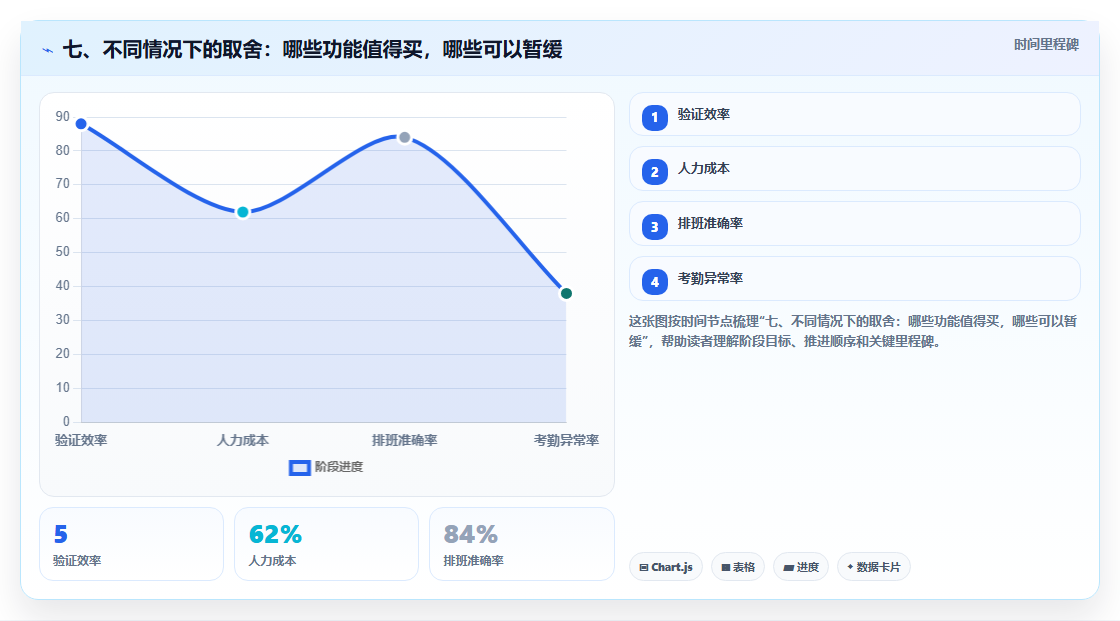Click the x-axis label 考勤异常率
The image size is (1120, 621).
(566, 440)
